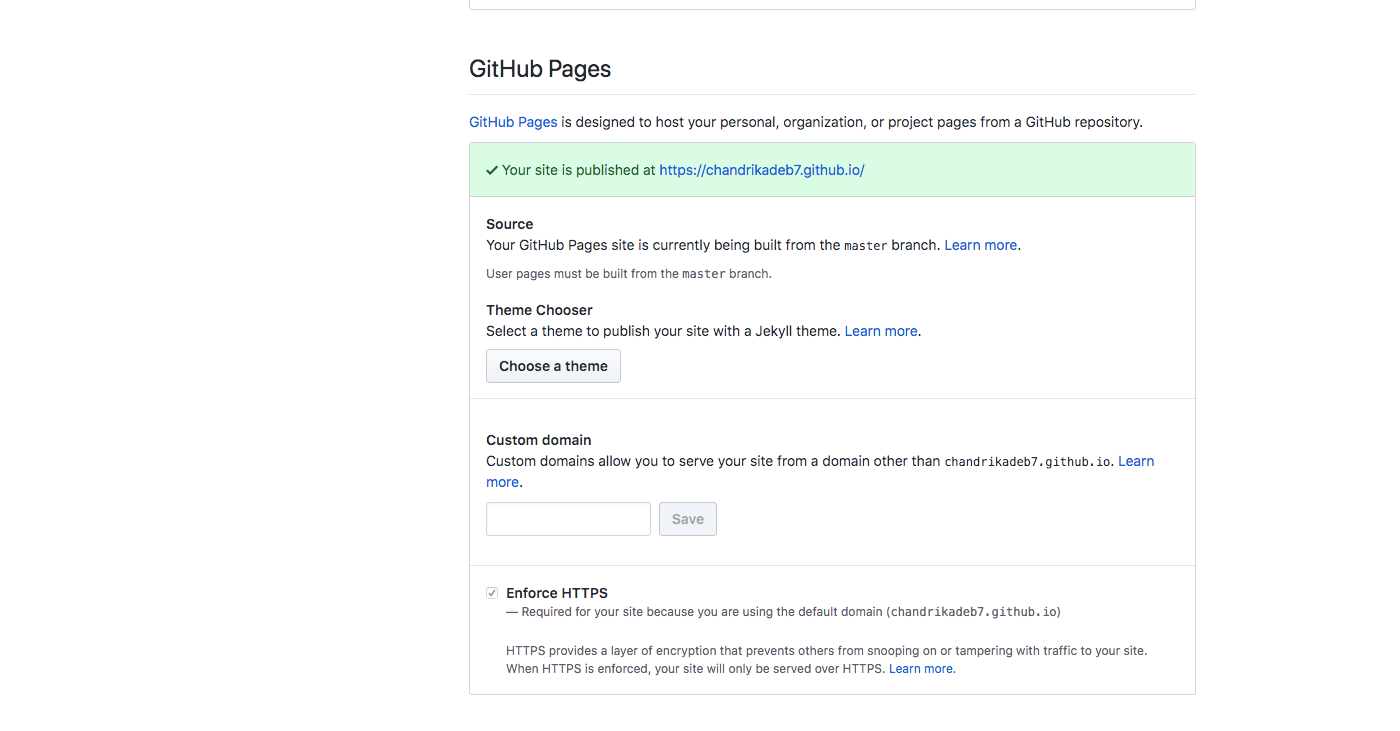Click Learn more about the source branch
This screenshot has width=1400, height=731.
click(980, 245)
